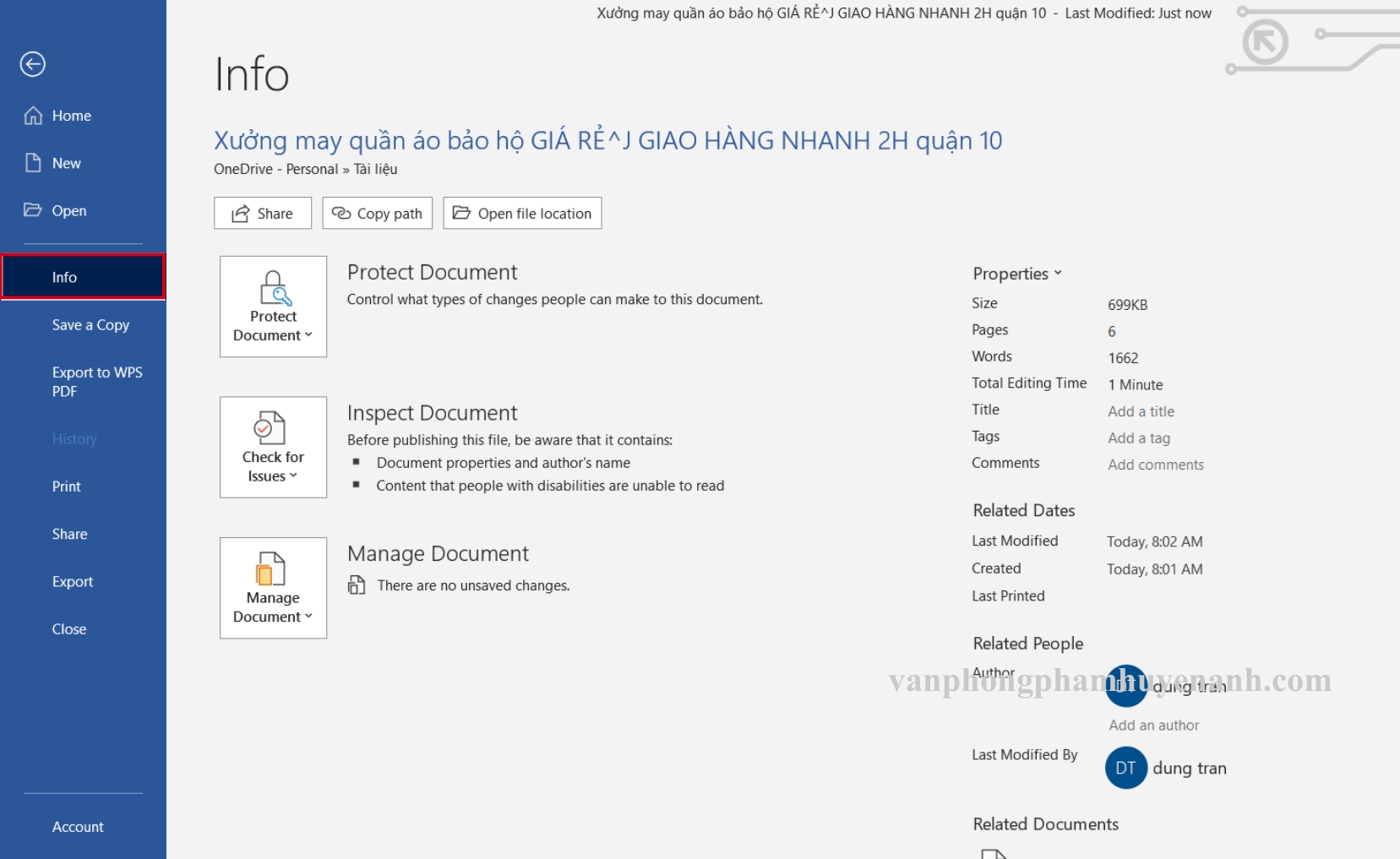The width and height of the screenshot is (1400, 859).
Task: Click the Home house icon
Action: 33,116
